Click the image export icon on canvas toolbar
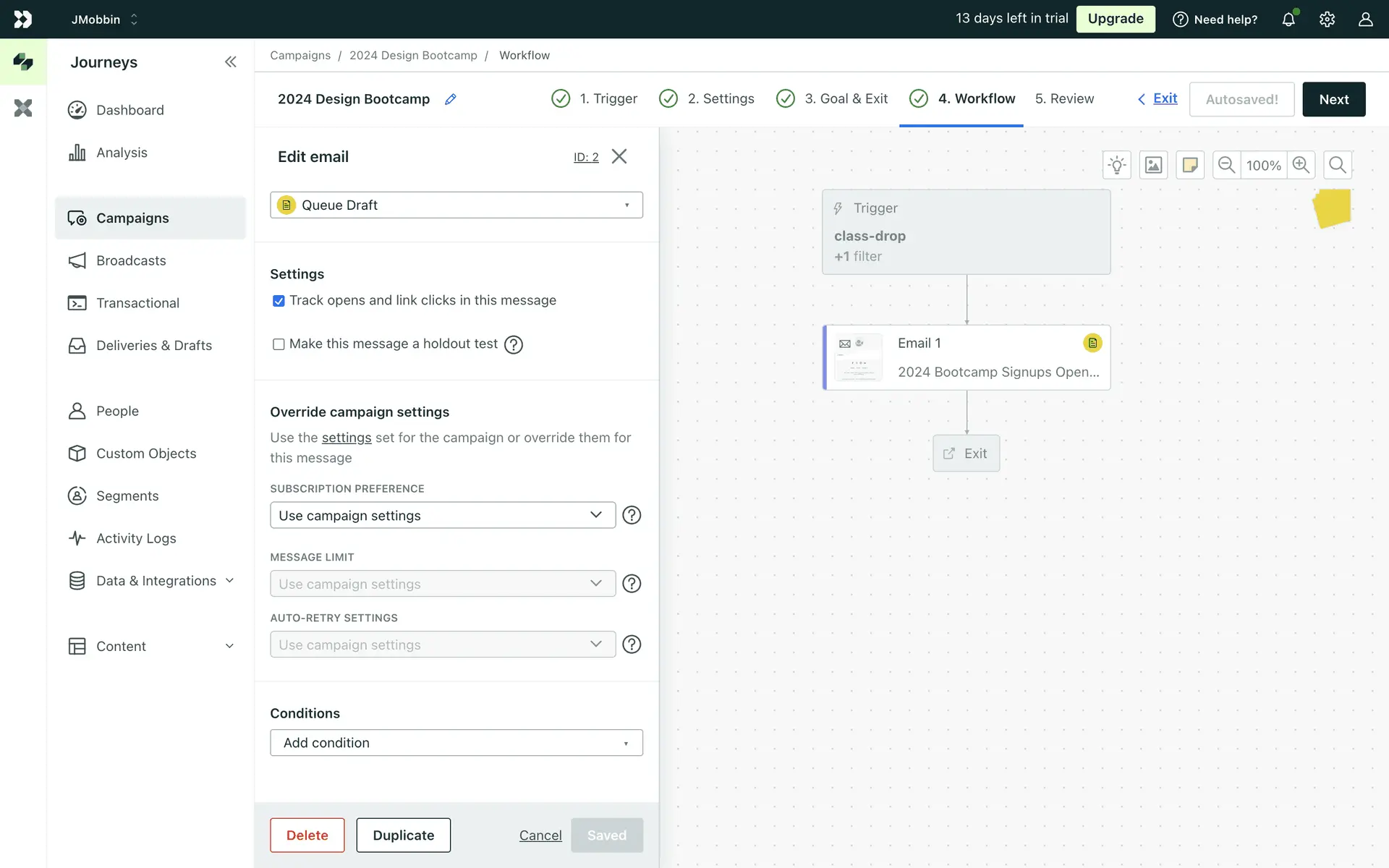The image size is (1389, 868). [x=1153, y=165]
